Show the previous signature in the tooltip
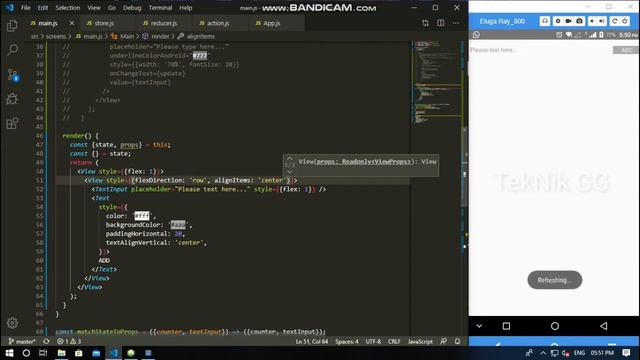Viewport: 640px width, 360px height. coord(290,158)
